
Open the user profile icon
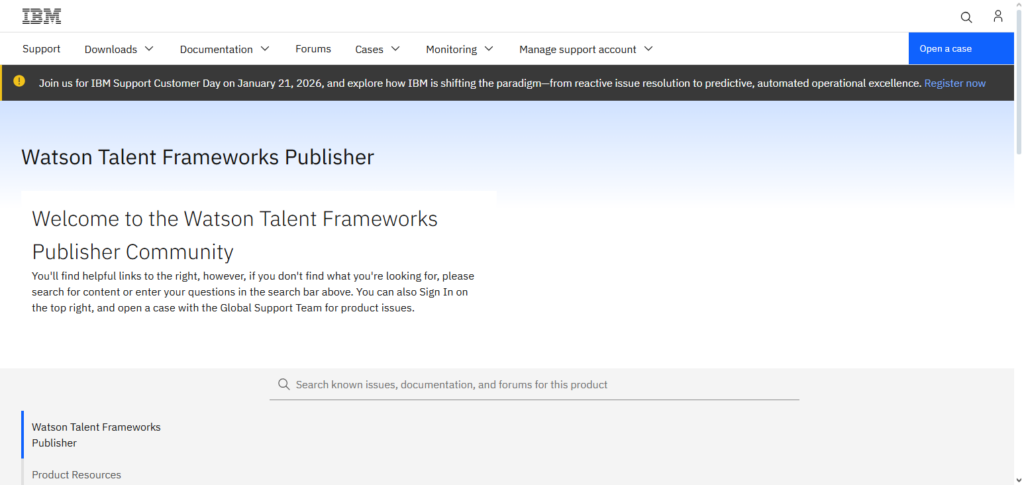click(998, 16)
